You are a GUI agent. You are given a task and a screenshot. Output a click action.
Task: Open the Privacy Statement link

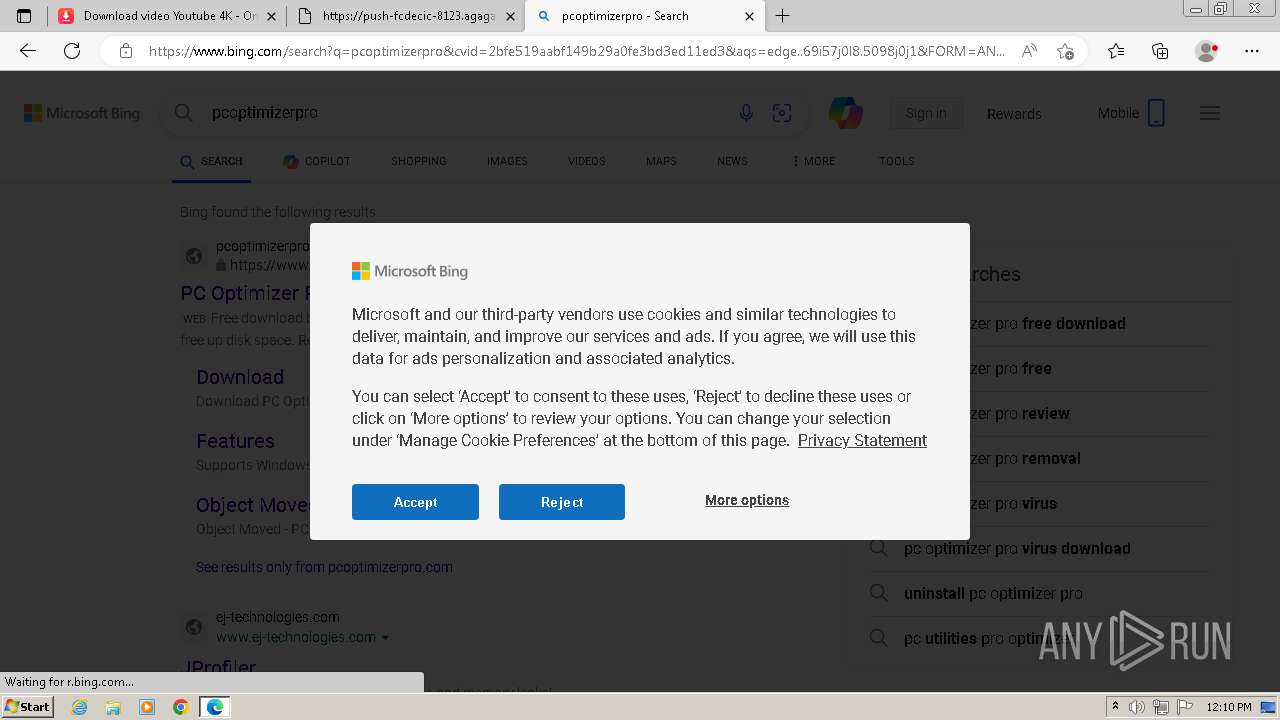[862, 440]
